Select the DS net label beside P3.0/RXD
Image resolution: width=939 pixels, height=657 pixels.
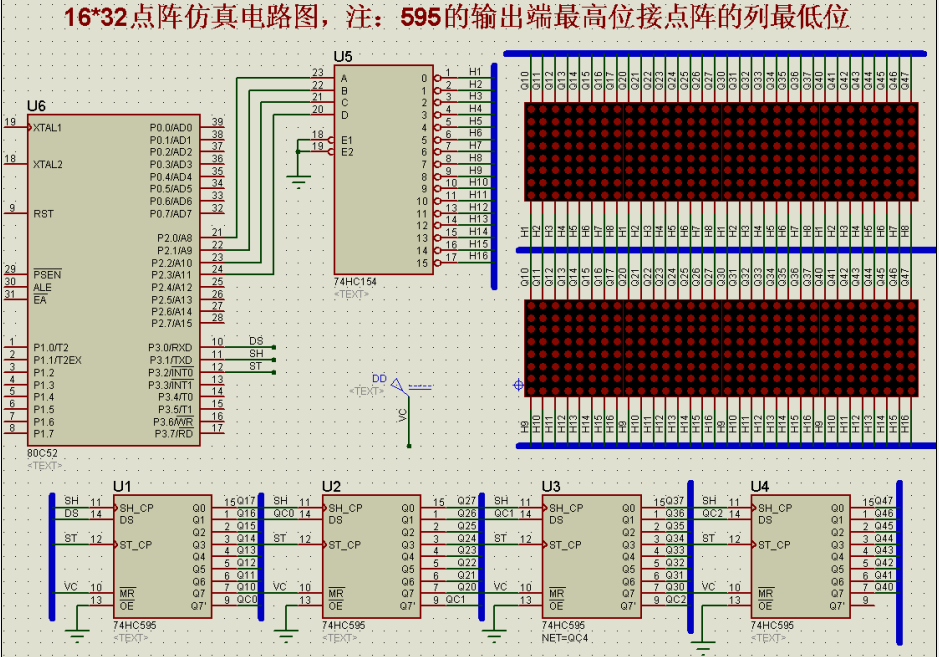point(257,341)
